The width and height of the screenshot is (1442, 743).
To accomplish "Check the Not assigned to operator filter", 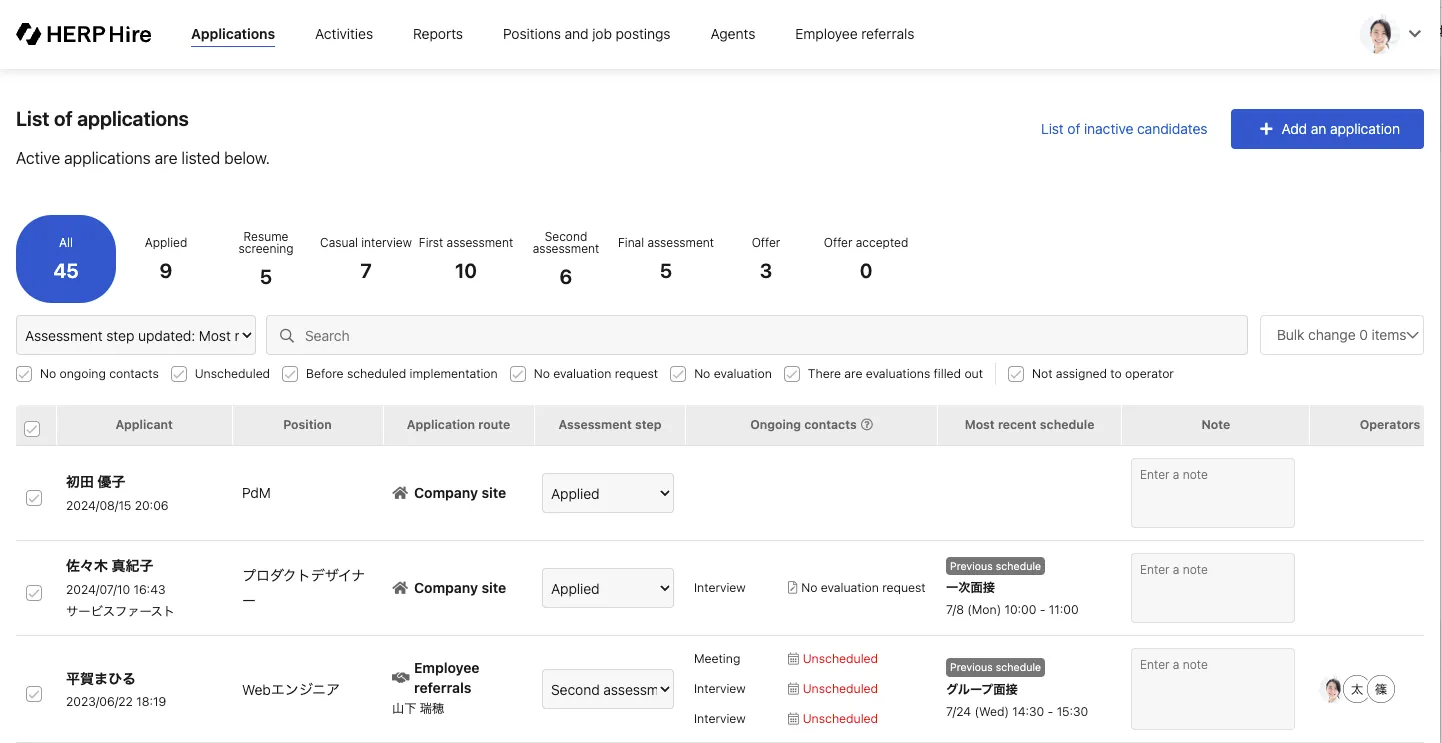I will point(1016,374).
